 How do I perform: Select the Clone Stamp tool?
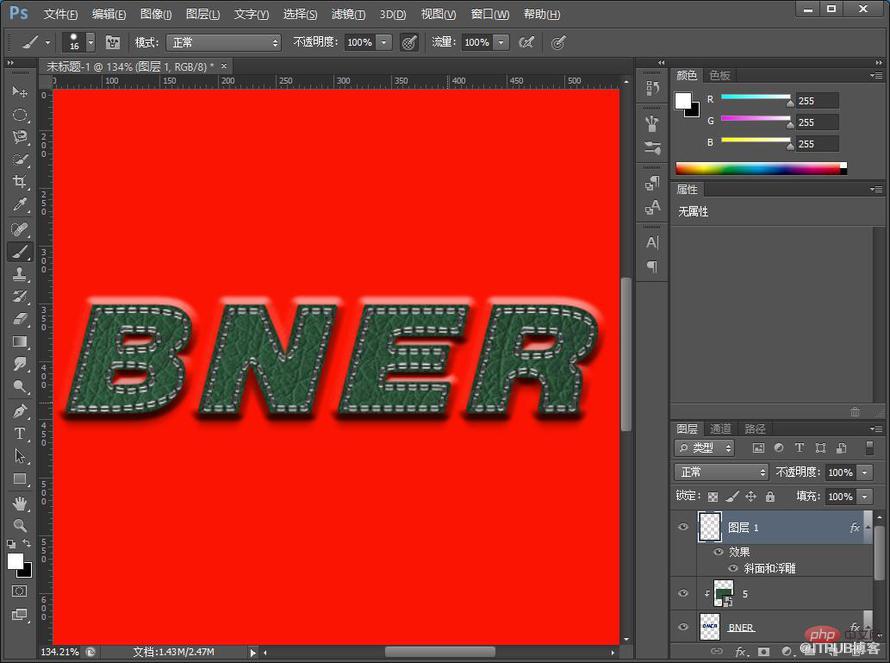[x=20, y=274]
